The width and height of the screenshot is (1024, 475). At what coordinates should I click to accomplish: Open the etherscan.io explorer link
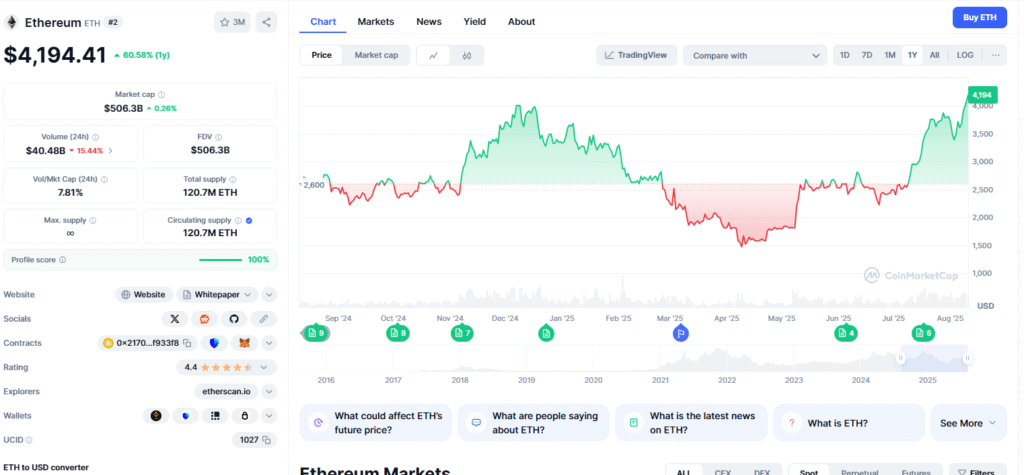pyautogui.click(x=227, y=391)
